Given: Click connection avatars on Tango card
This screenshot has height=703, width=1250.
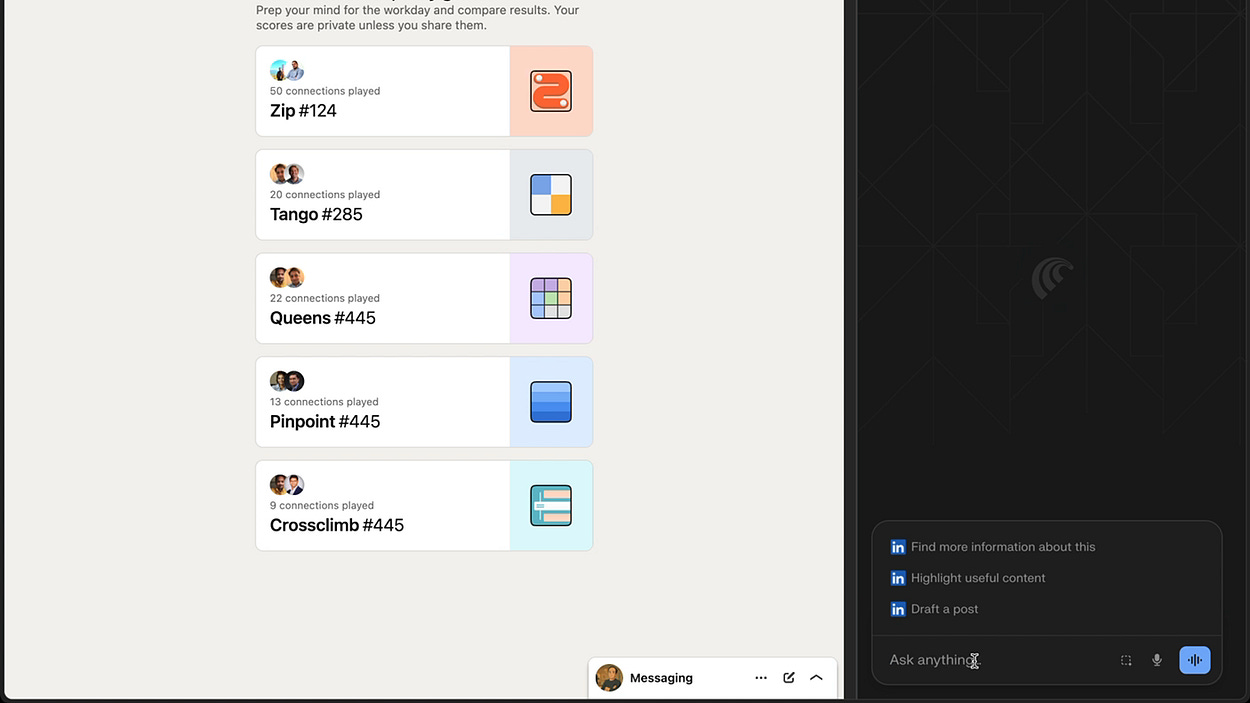Looking at the screenshot, I should 287,174.
